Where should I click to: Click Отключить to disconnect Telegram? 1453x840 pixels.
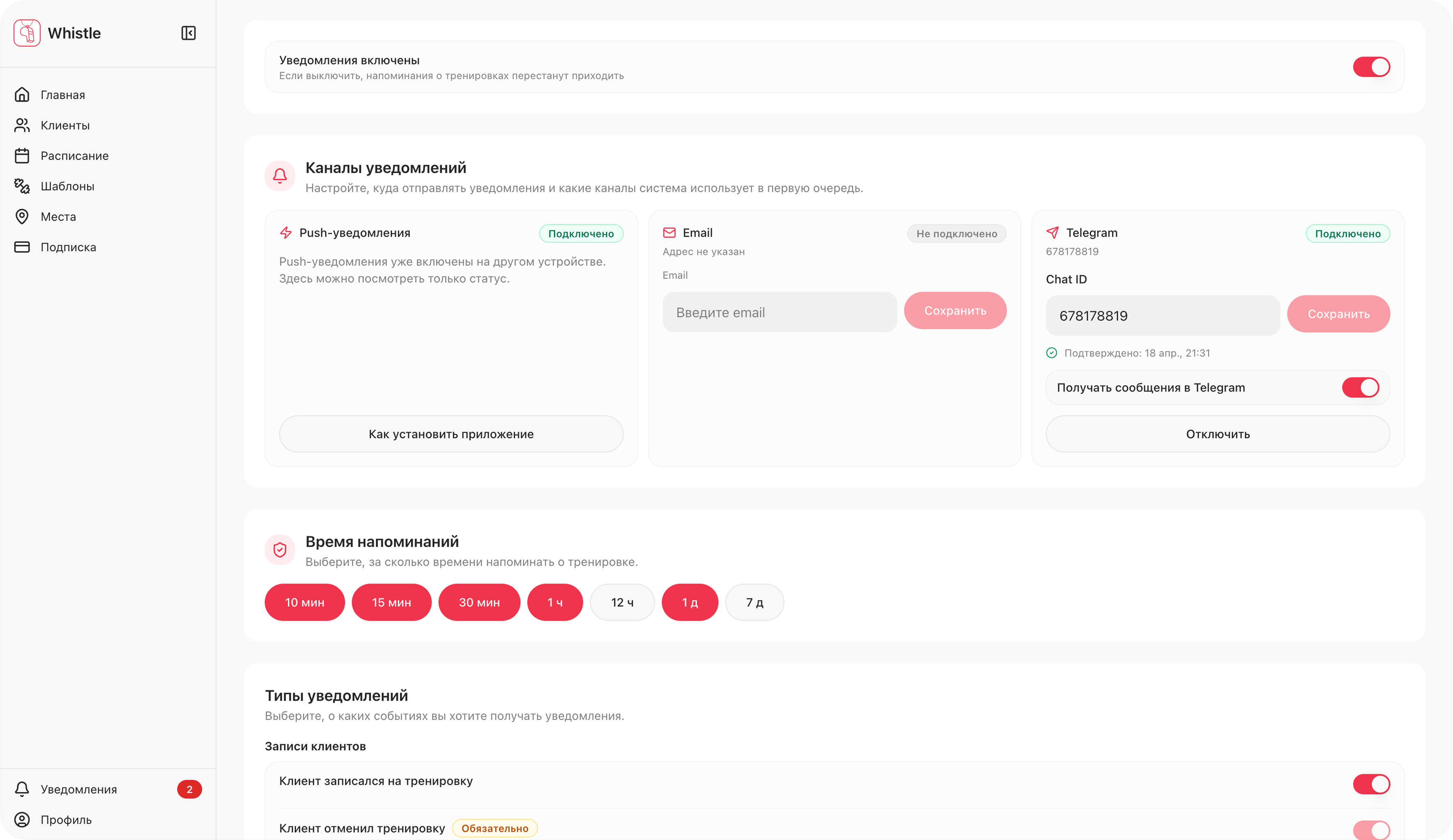[1218, 434]
